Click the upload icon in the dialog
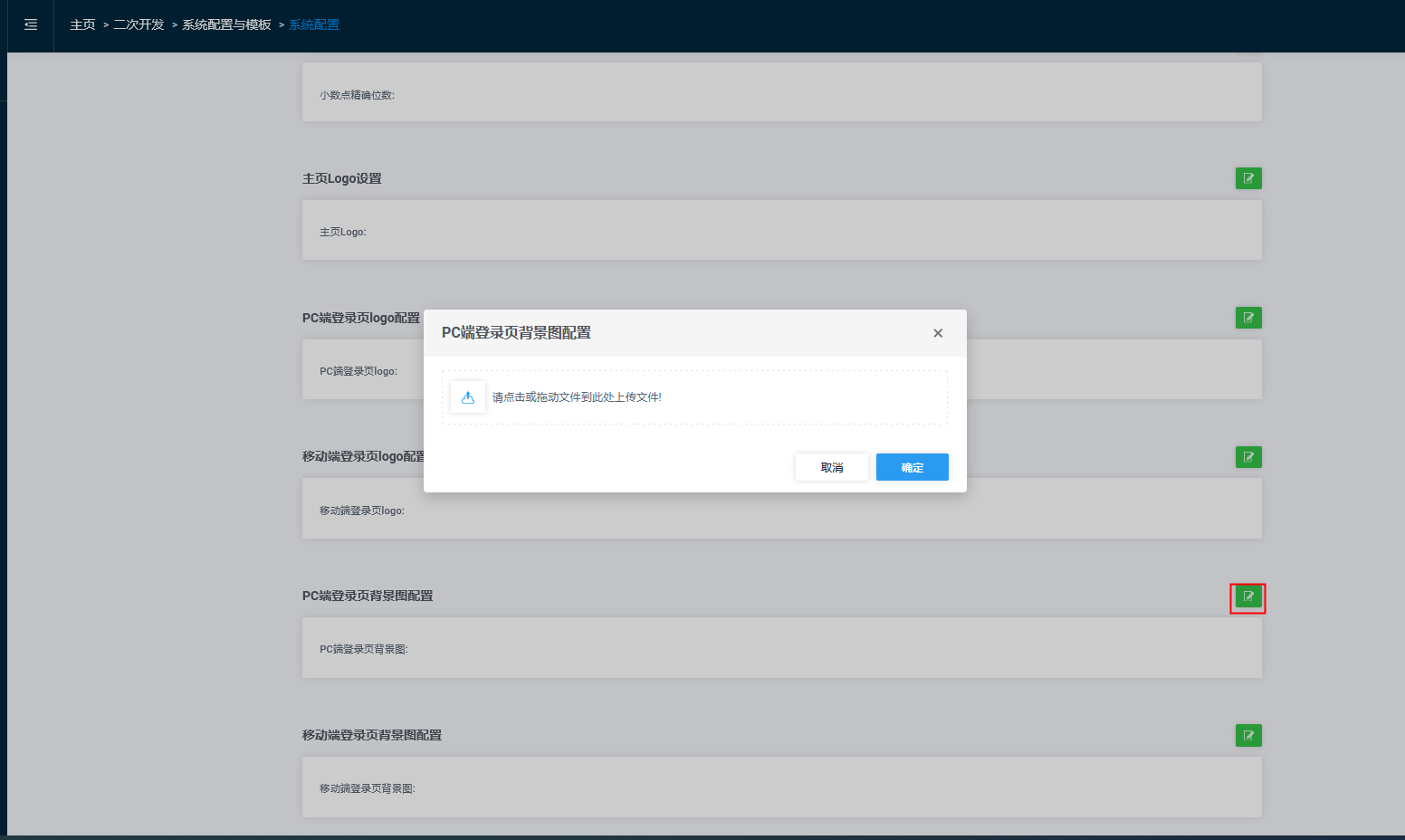Viewport: 1405px width, 840px height. coord(468,397)
